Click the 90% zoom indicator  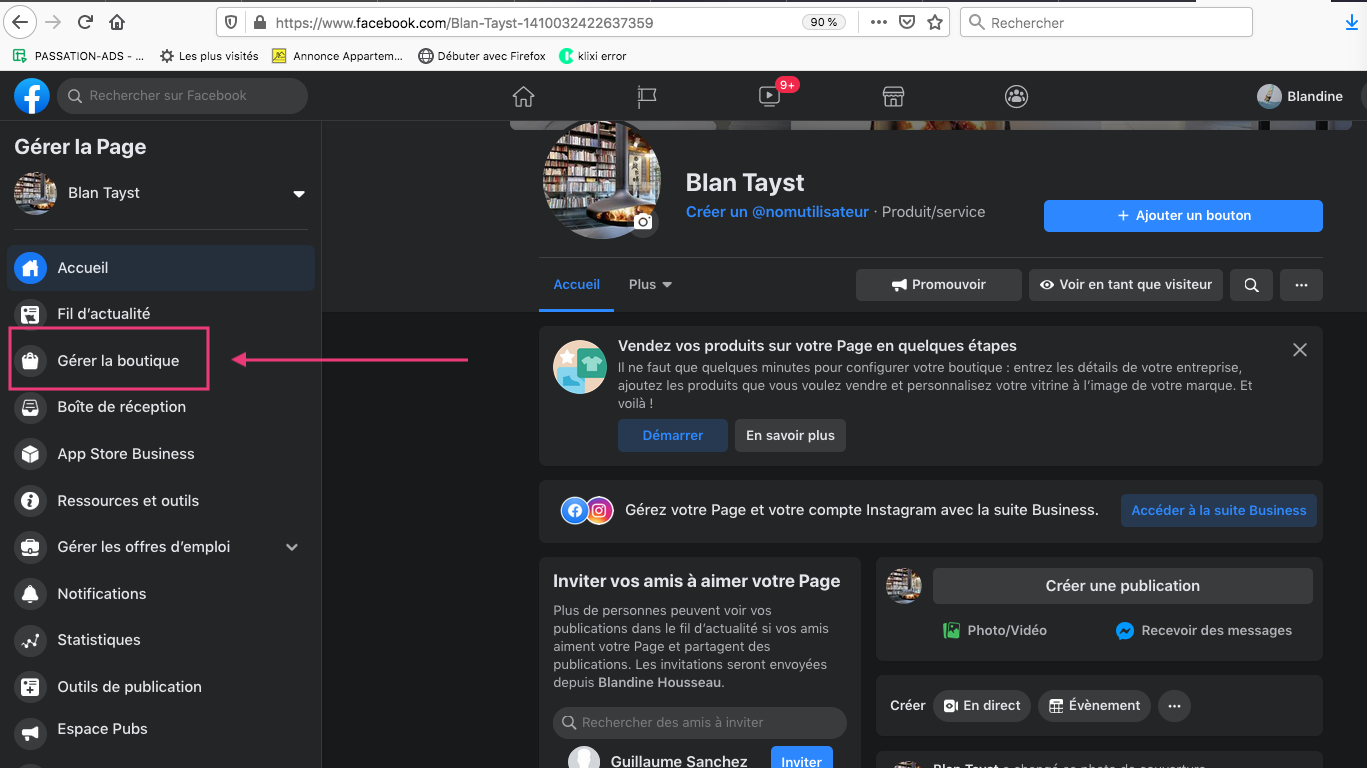[825, 22]
